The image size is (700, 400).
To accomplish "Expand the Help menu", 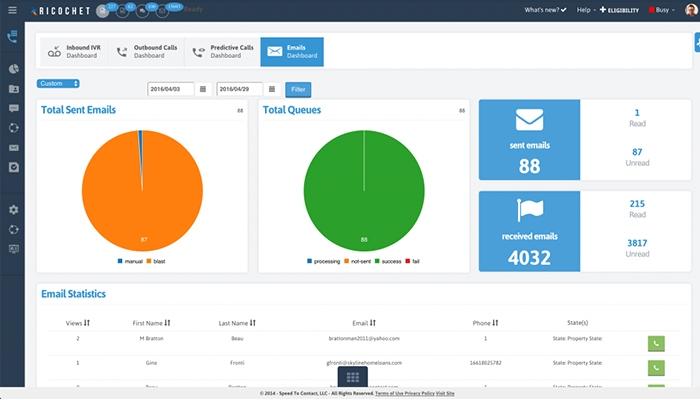I will pos(586,10).
